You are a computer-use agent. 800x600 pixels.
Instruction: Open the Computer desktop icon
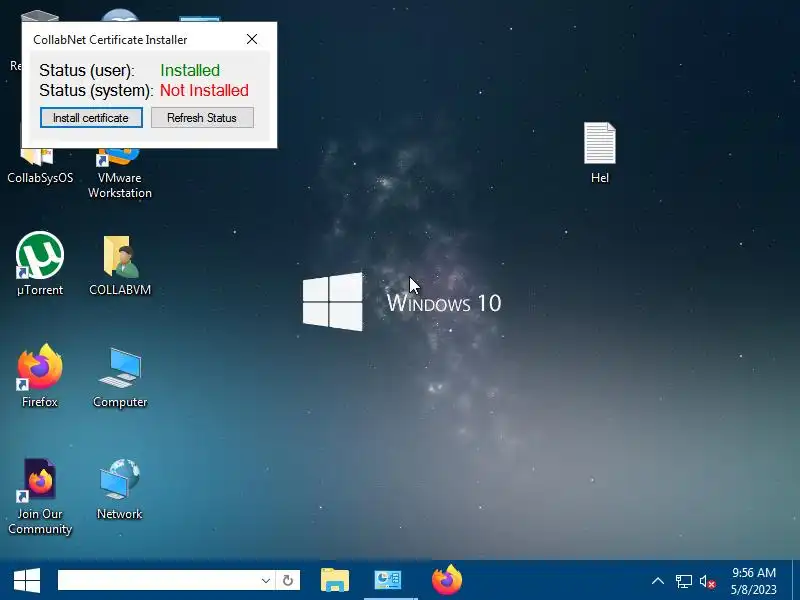(120, 378)
